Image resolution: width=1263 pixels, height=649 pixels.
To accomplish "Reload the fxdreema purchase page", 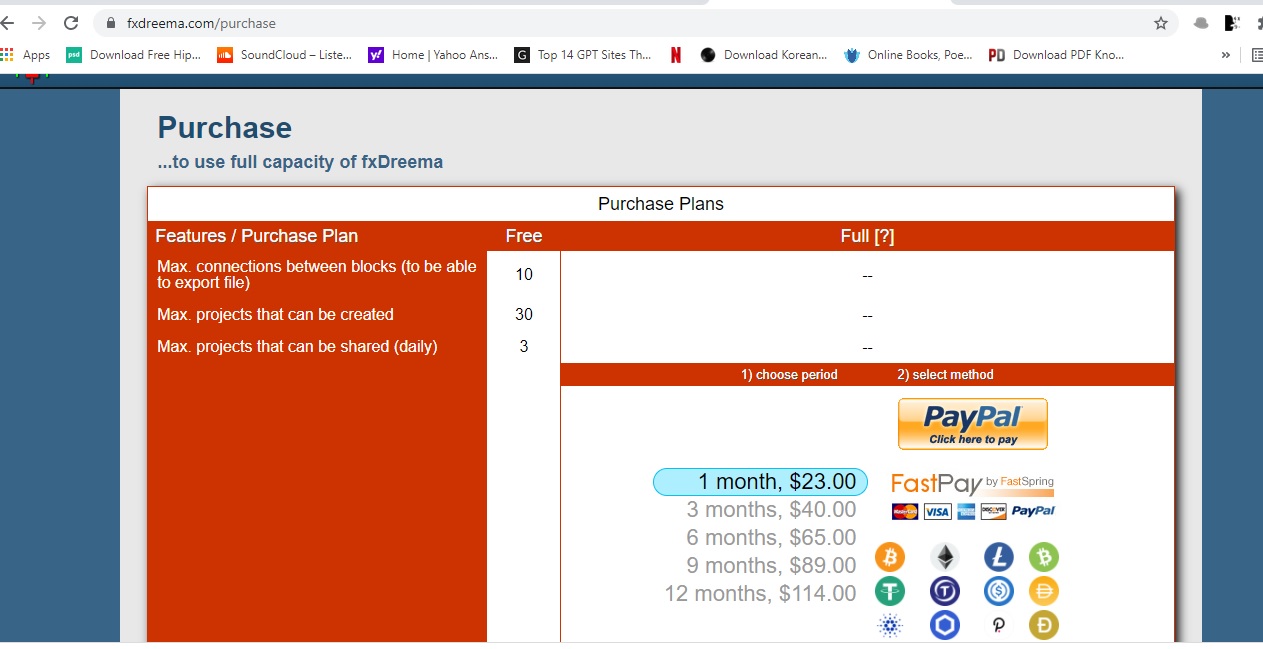I will click(71, 23).
